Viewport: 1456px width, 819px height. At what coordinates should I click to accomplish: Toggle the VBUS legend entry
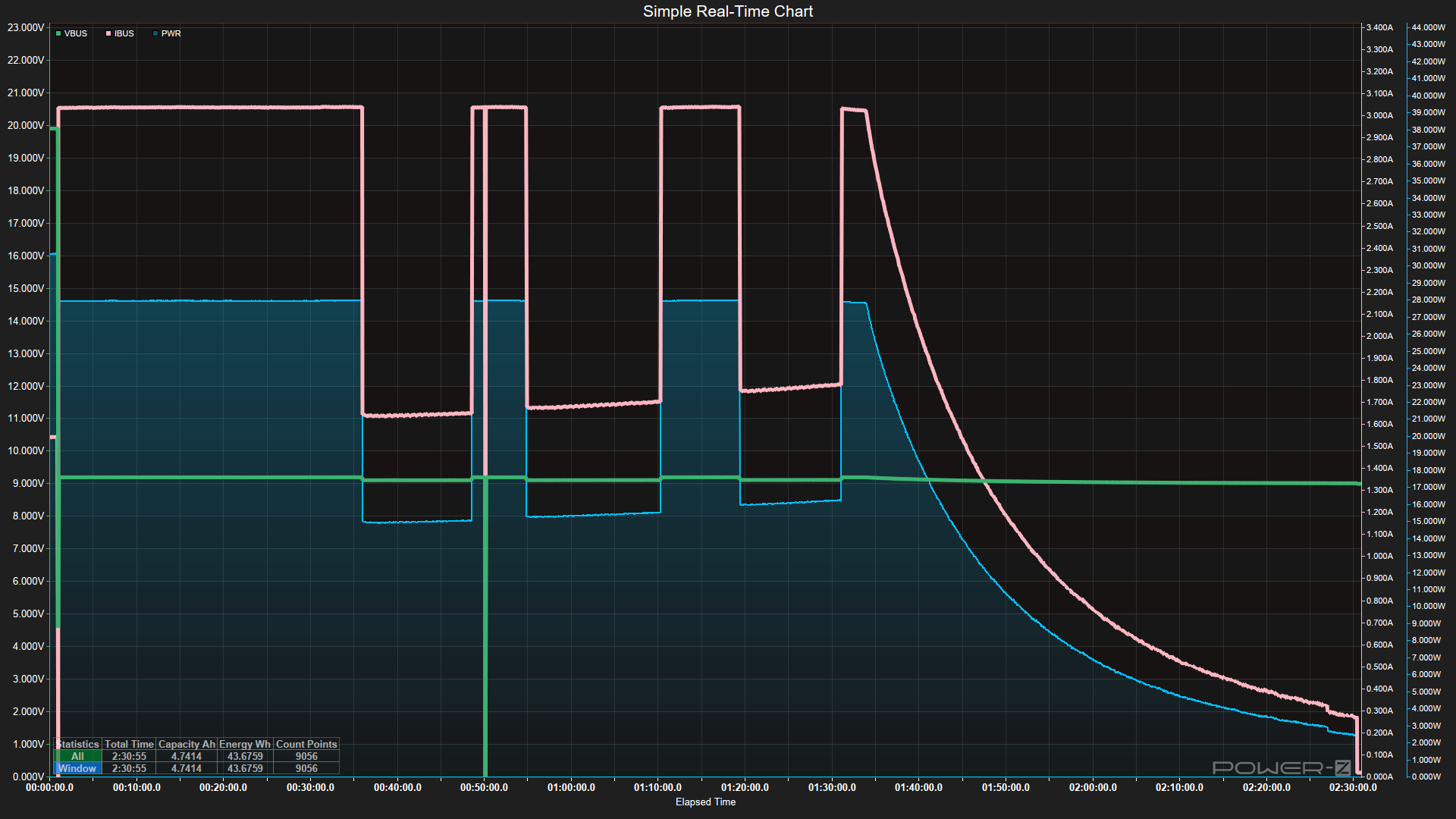[x=71, y=33]
